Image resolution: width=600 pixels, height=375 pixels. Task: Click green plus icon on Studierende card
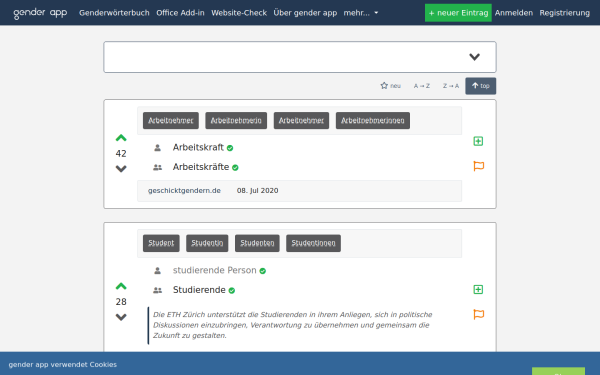(x=478, y=290)
